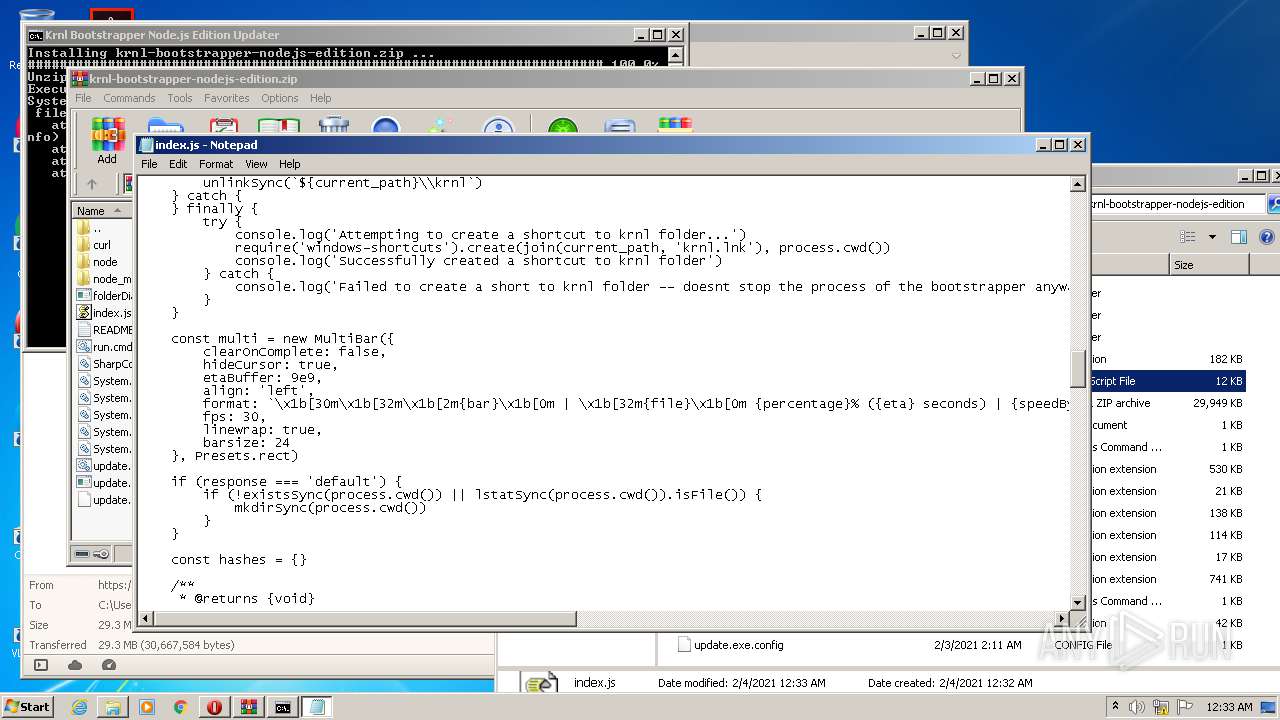
Task: Select update.exe.config in Explorer list
Action: click(x=738, y=645)
